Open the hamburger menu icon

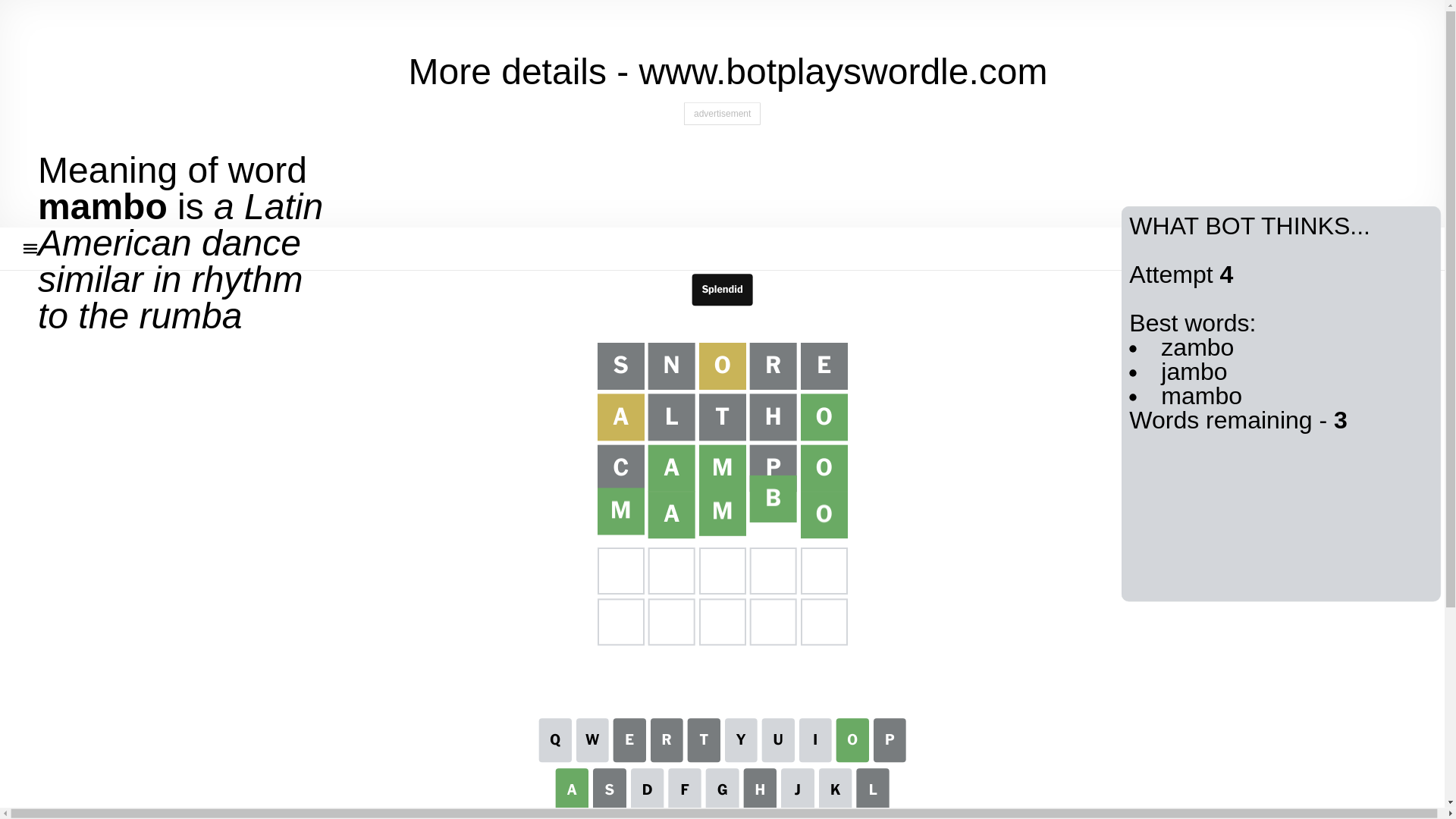(x=30, y=249)
